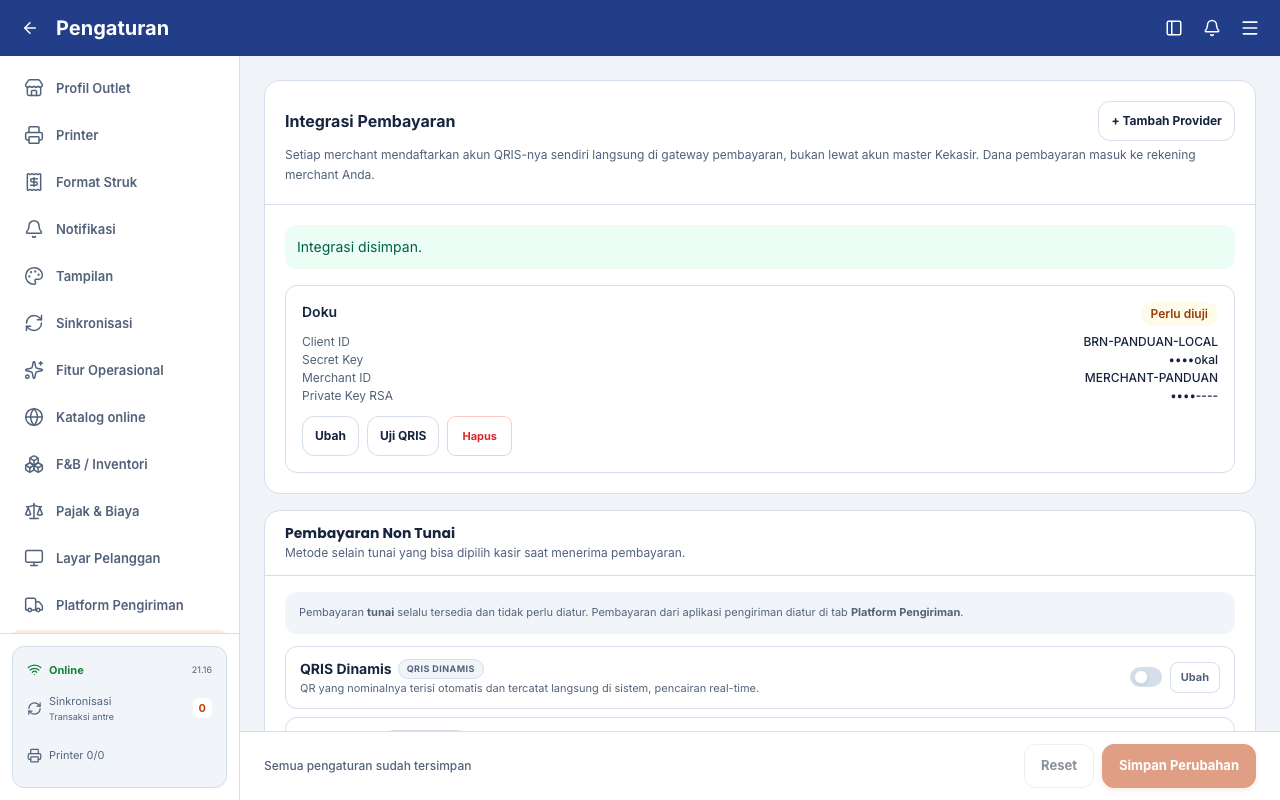Image resolution: width=1280 pixels, height=800 pixels.
Task: Click the Profil Outlet store icon
Action: click(x=34, y=88)
